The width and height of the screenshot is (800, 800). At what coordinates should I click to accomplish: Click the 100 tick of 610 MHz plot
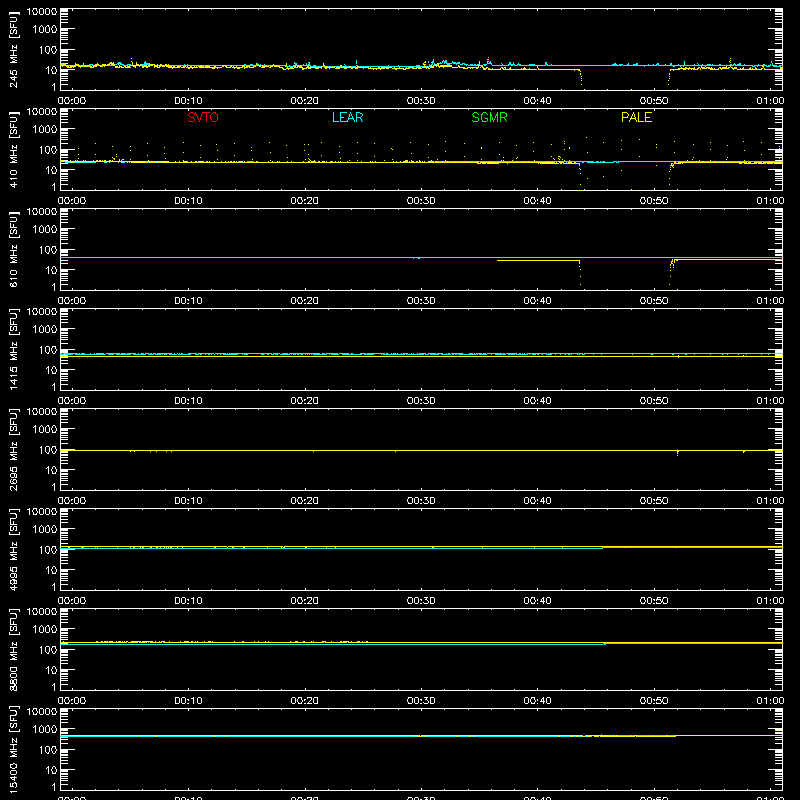pos(48,250)
